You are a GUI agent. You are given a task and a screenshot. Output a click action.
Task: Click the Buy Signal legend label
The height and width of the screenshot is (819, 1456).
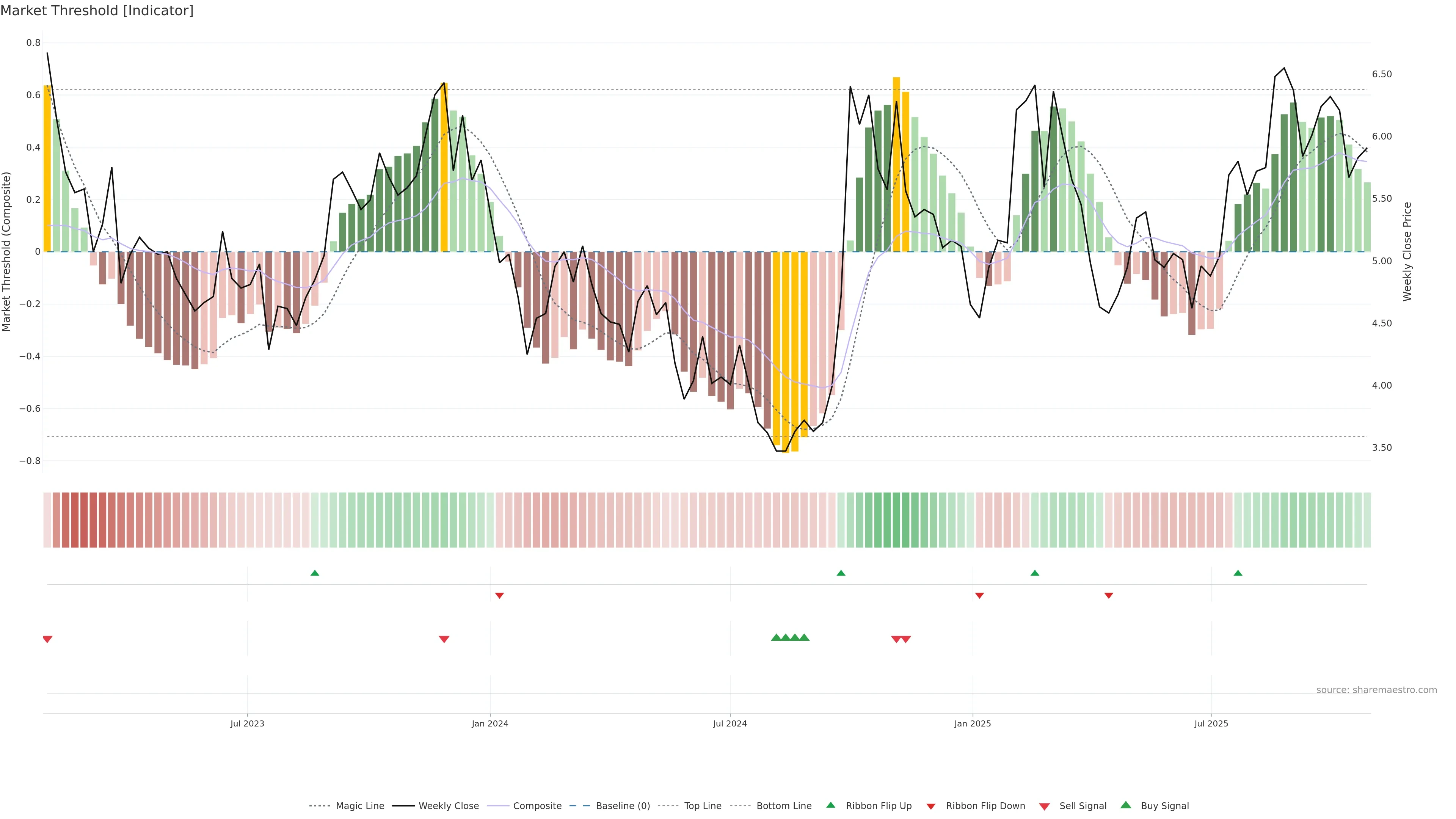coord(1164,806)
